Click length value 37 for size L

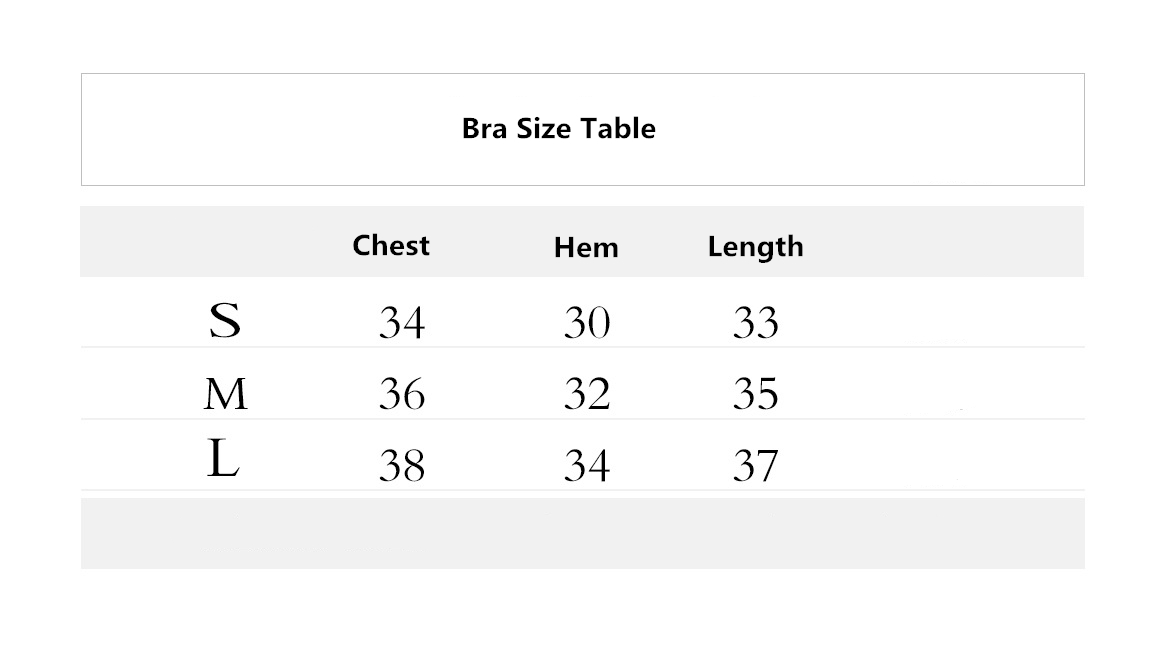point(755,466)
